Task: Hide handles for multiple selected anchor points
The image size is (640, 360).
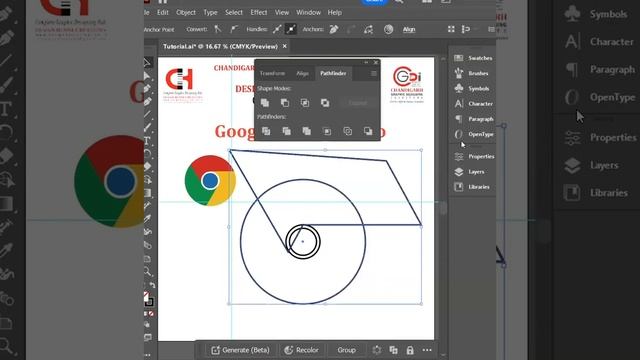Action: (x=291, y=29)
